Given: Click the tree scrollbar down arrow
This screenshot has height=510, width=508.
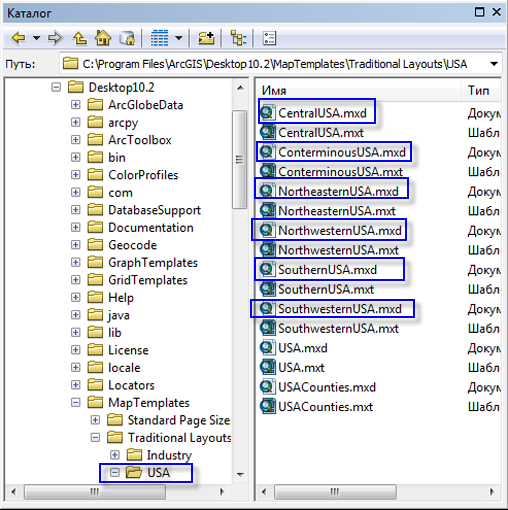Looking at the screenshot, I should point(240,474).
